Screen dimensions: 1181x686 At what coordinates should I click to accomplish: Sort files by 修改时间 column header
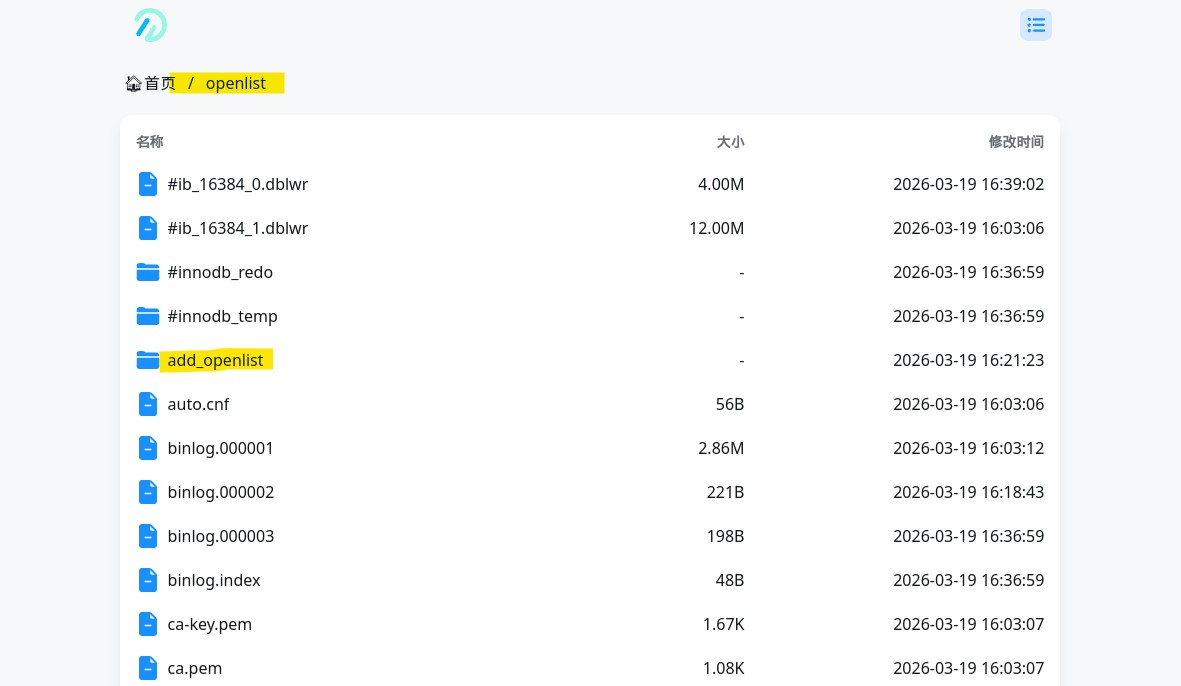point(1016,142)
